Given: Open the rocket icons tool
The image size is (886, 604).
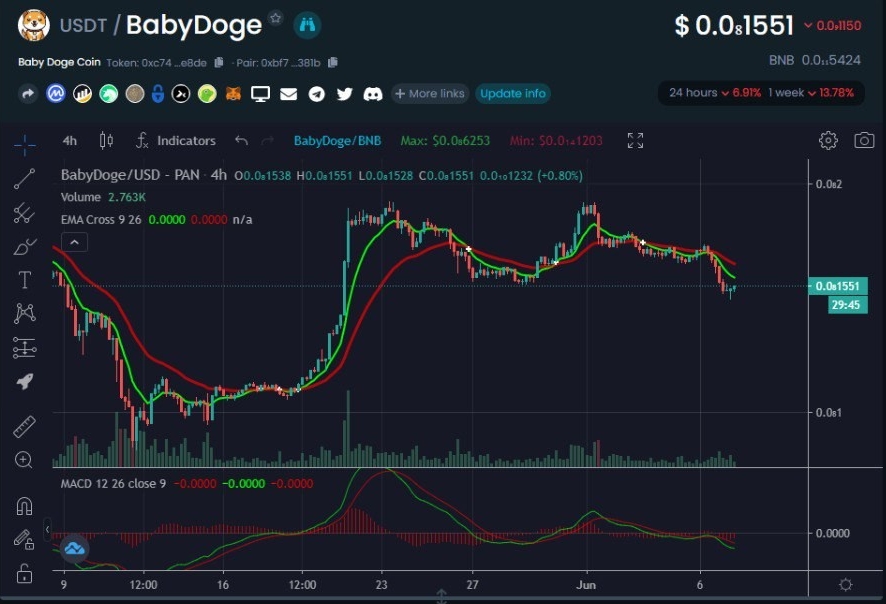Looking at the screenshot, I should [24, 381].
